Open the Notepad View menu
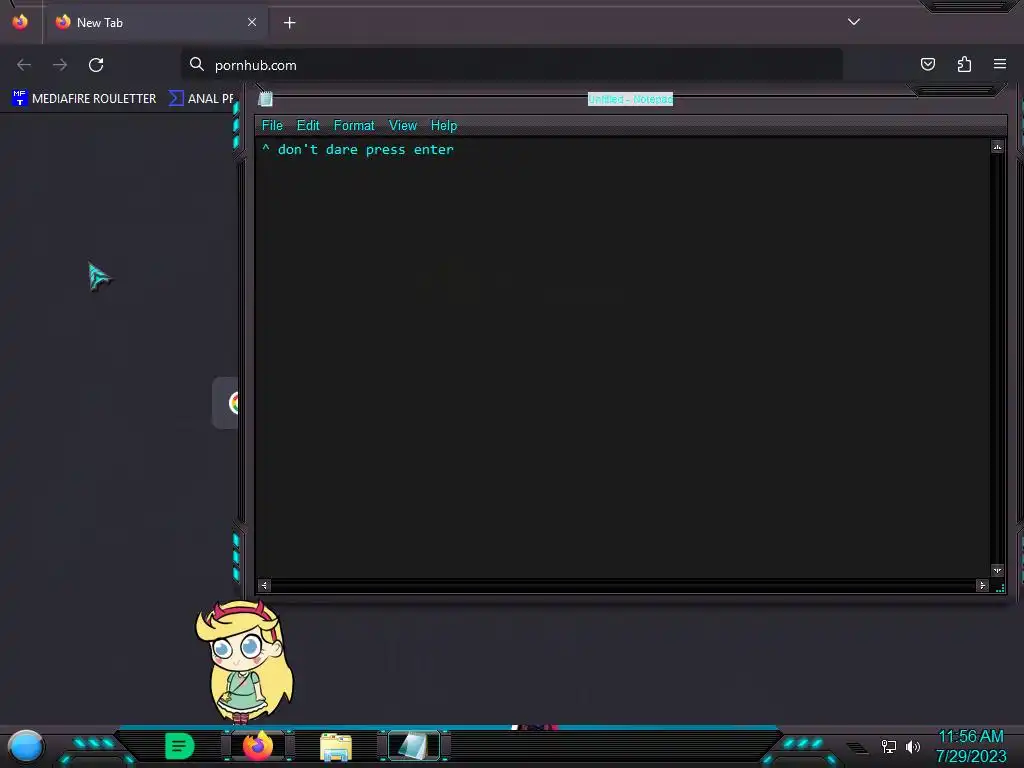Image resolution: width=1024 pixels, height=768 pixels. (x=402, y=125)
